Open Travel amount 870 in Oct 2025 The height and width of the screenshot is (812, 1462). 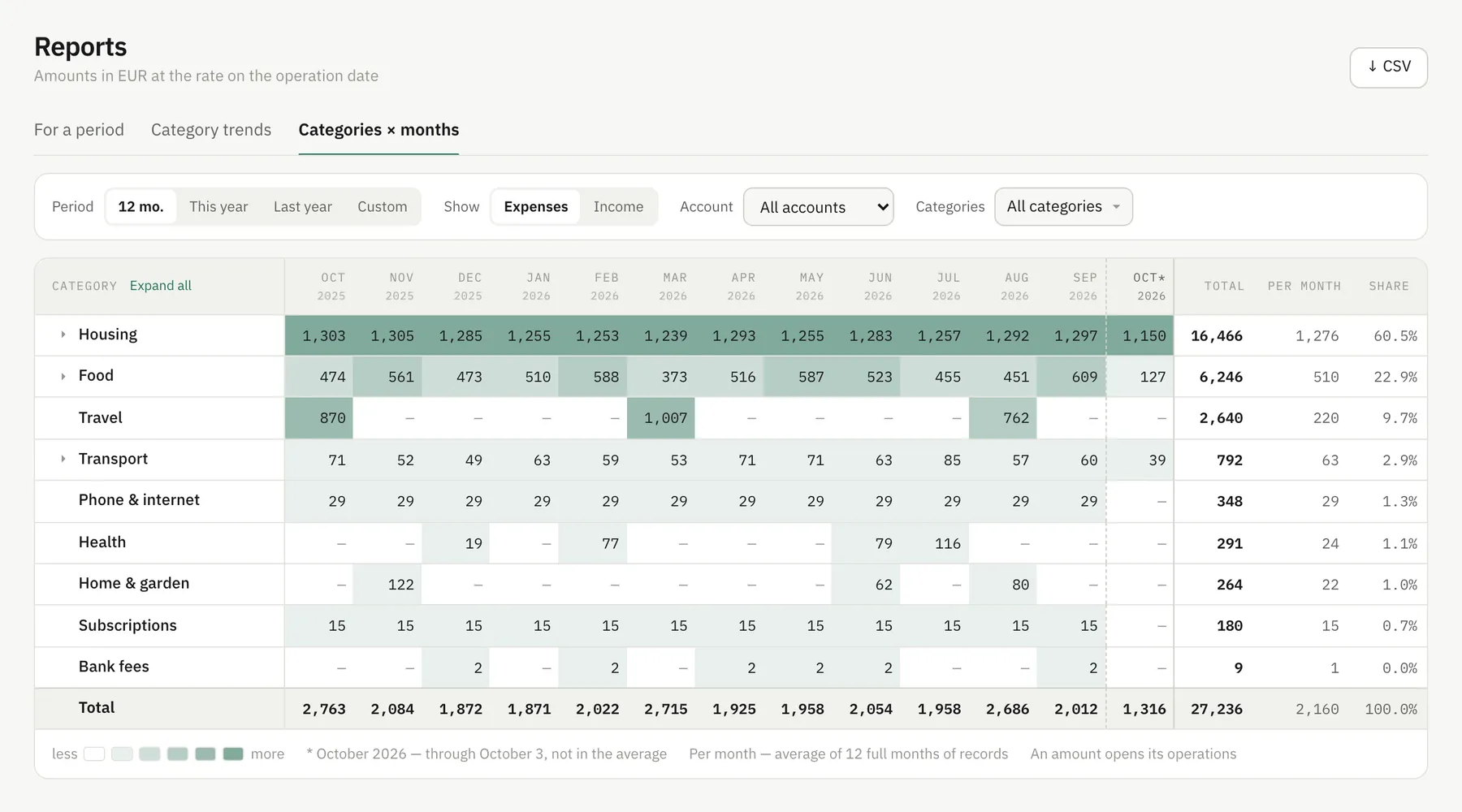point(319,418)
